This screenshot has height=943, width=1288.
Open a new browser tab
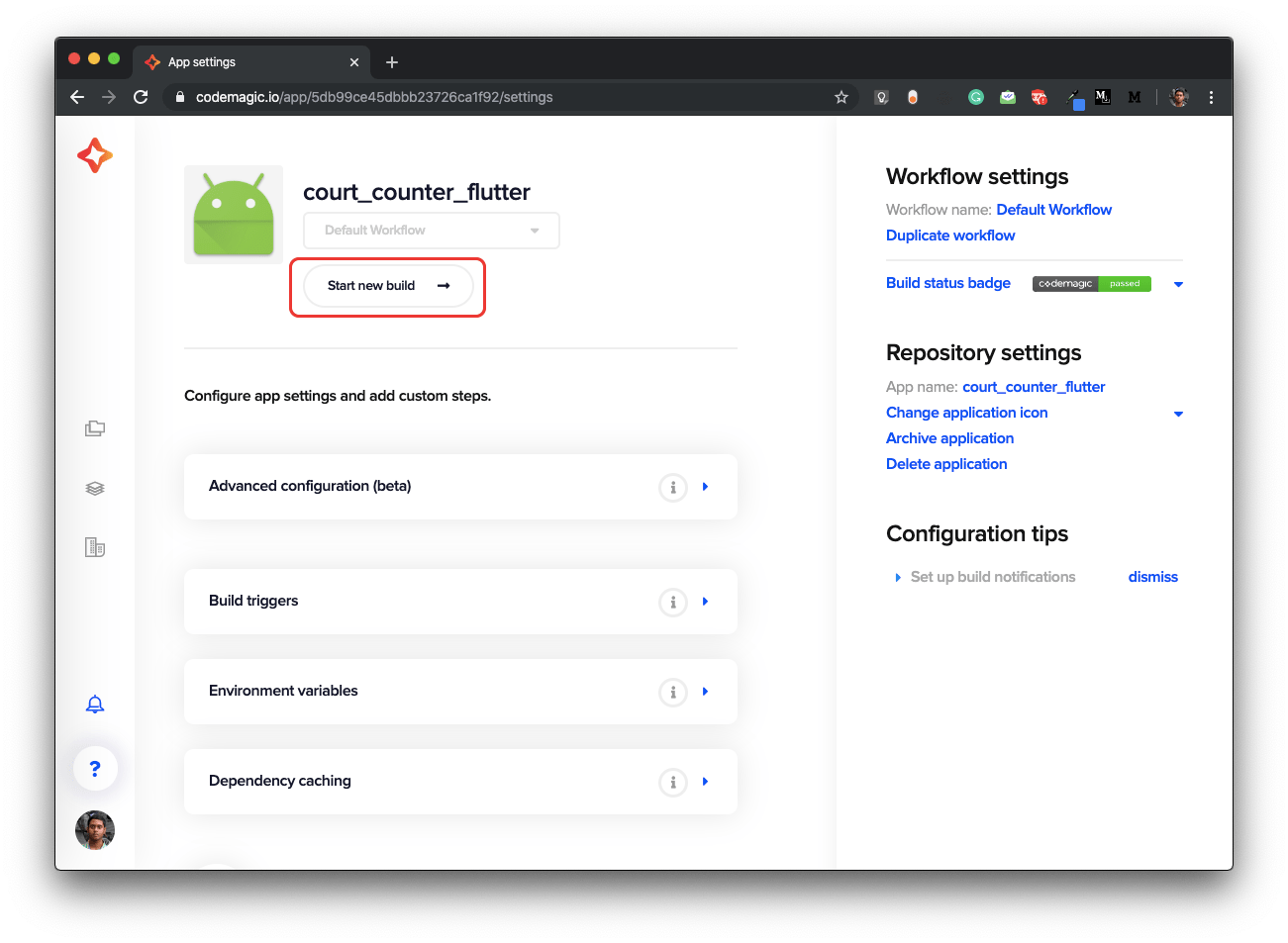pyautogui.click(x=392, y=62)
